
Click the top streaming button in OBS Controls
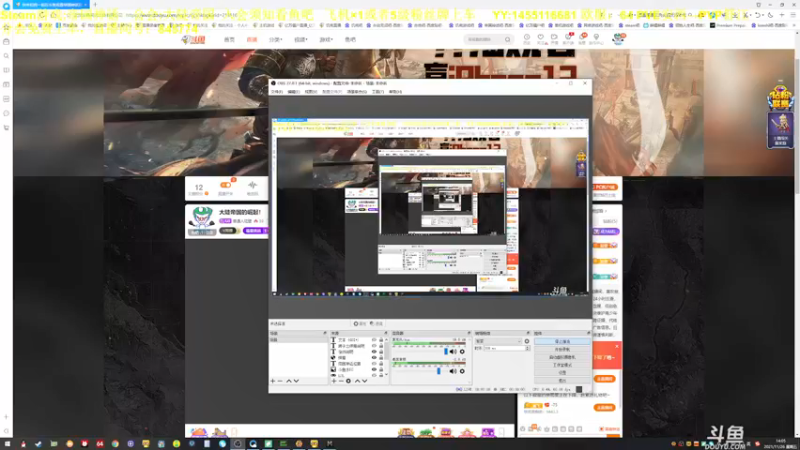tap(562, 341)
